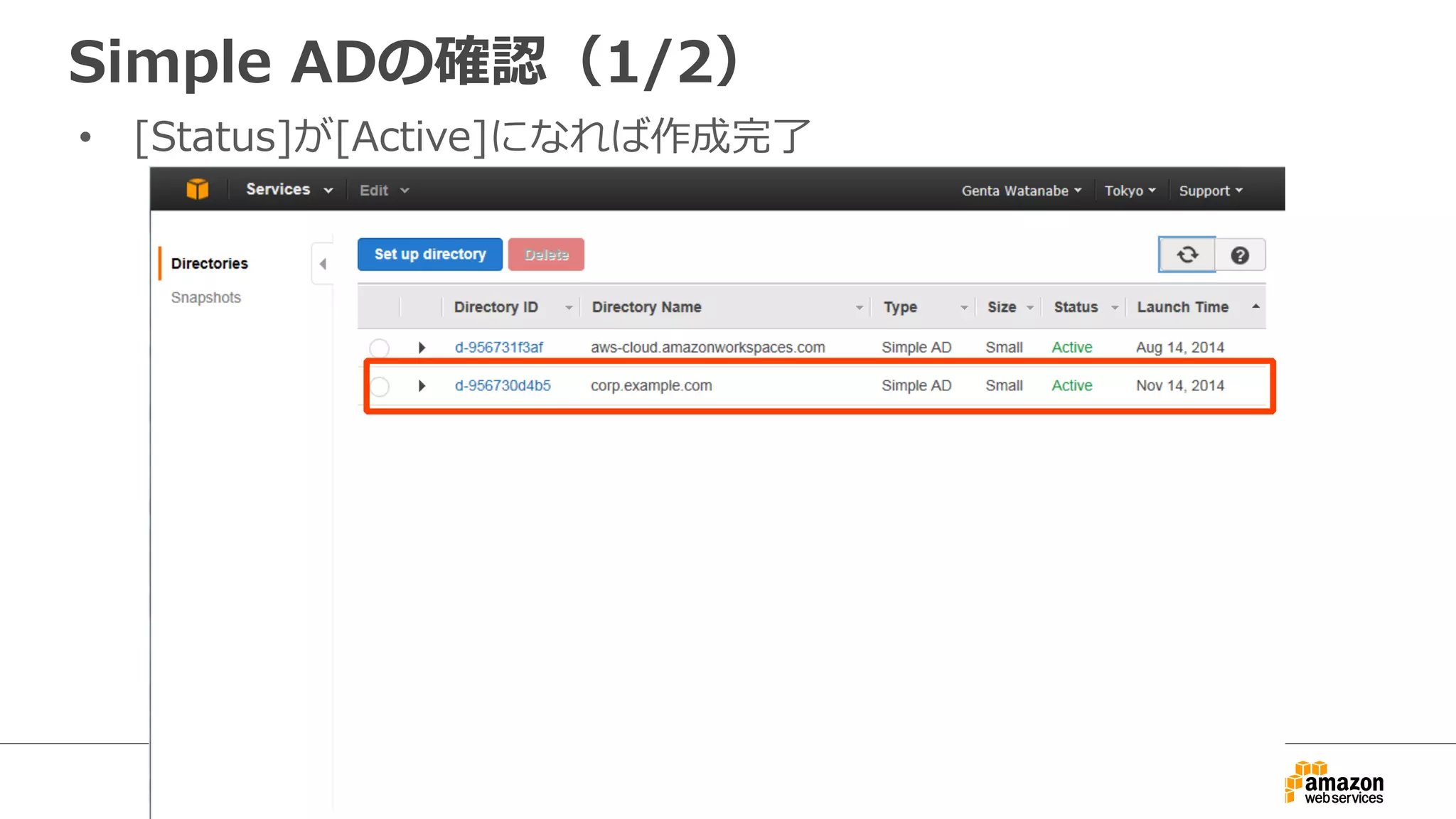
Task: Open directory link d-956731f3af
Action: pos(499,348)
